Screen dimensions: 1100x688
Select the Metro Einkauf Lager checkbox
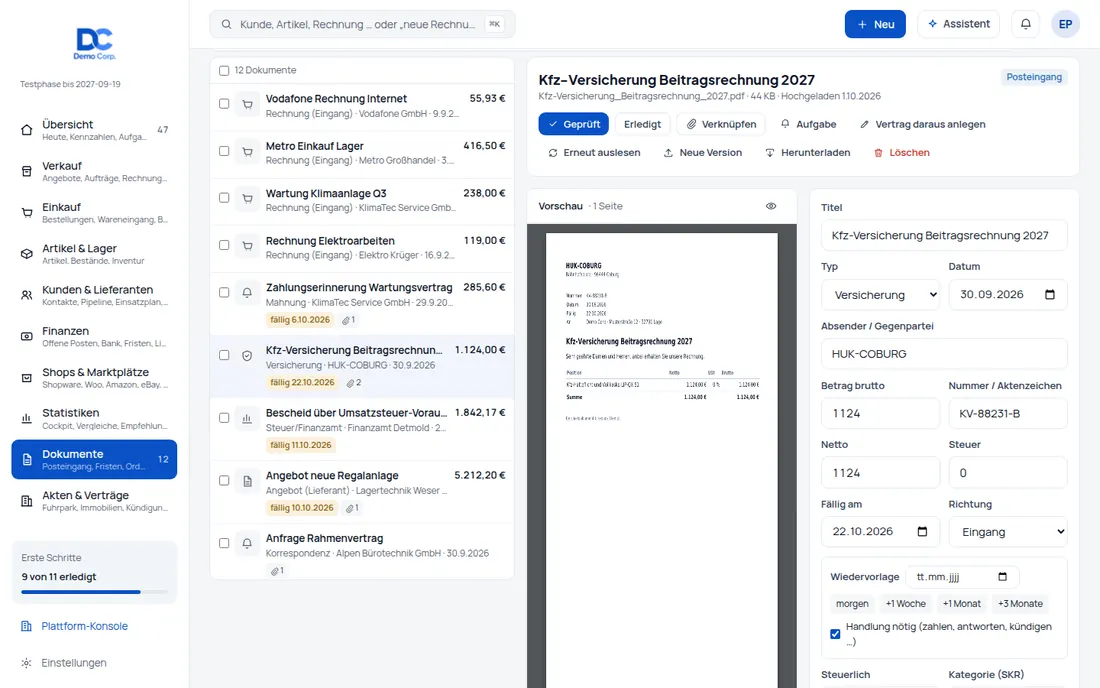click(x=224, y=151)
